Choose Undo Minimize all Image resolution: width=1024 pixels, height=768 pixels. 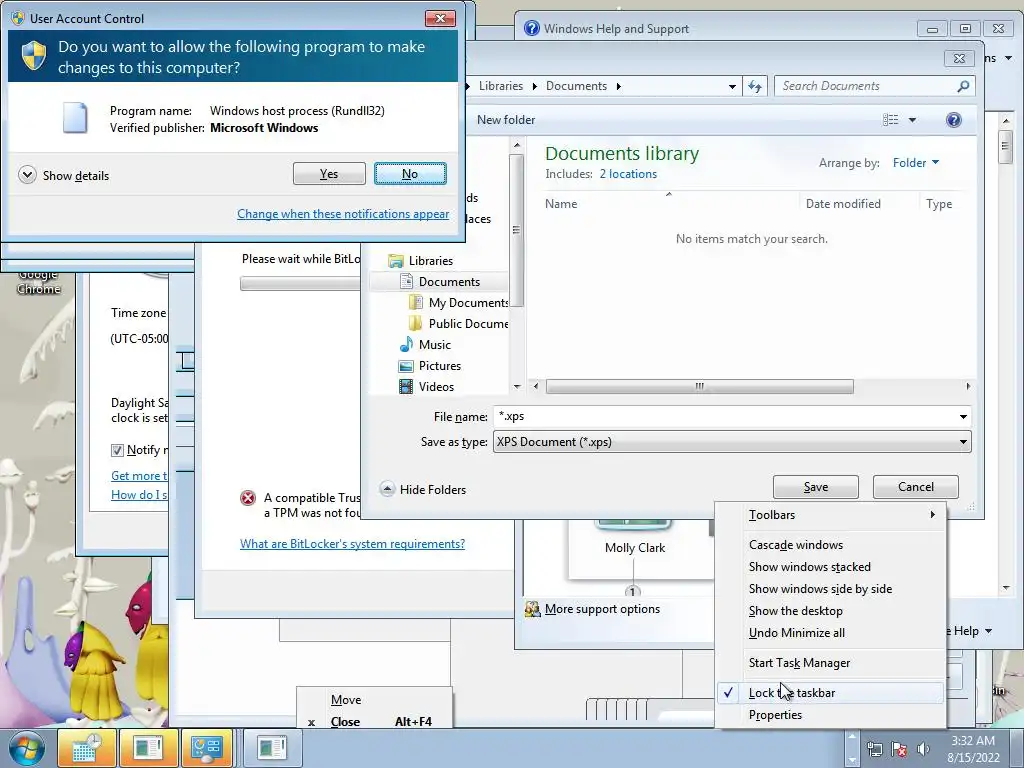[831, 633]
